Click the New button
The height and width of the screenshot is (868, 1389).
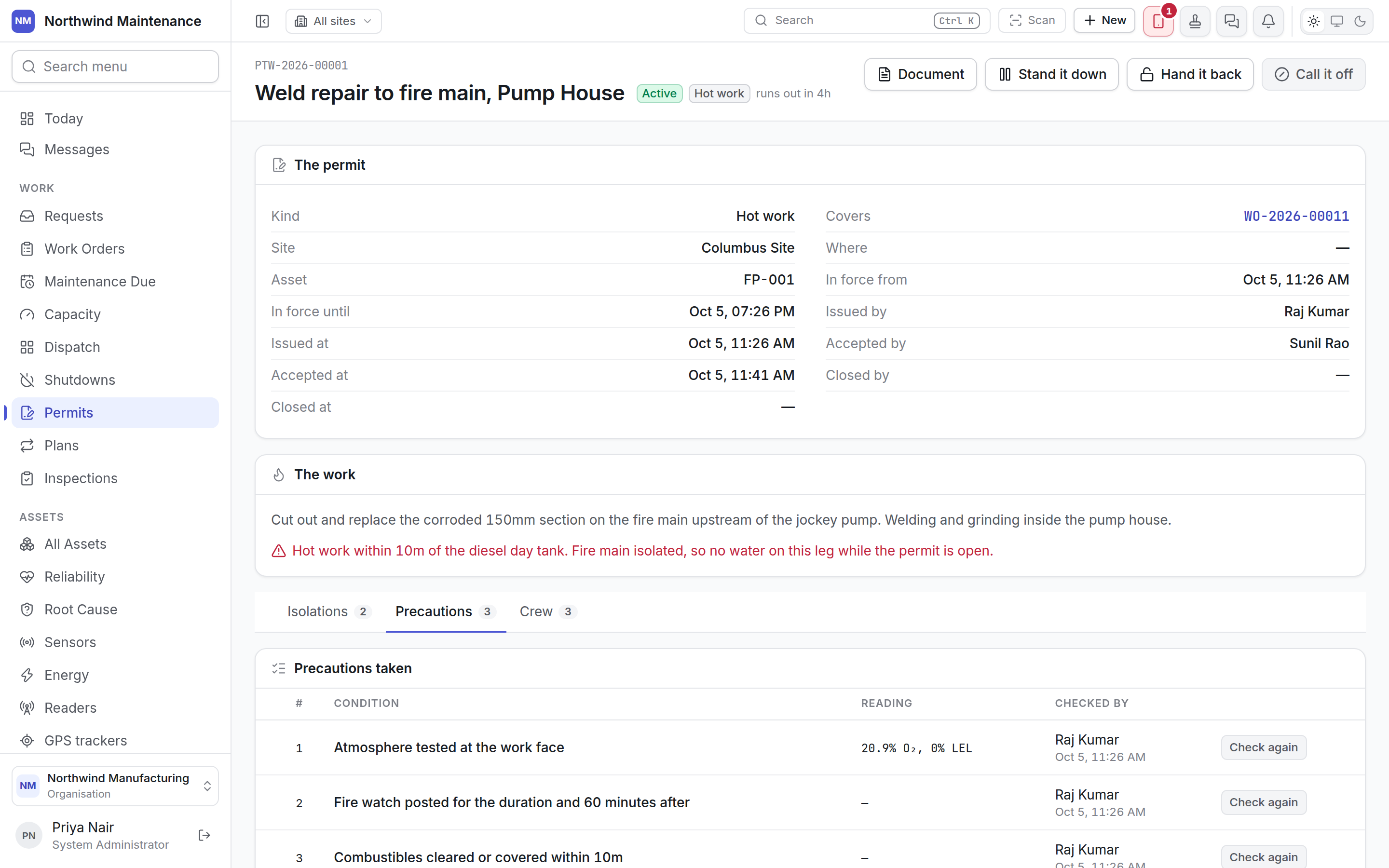[x=1104, y=21]
